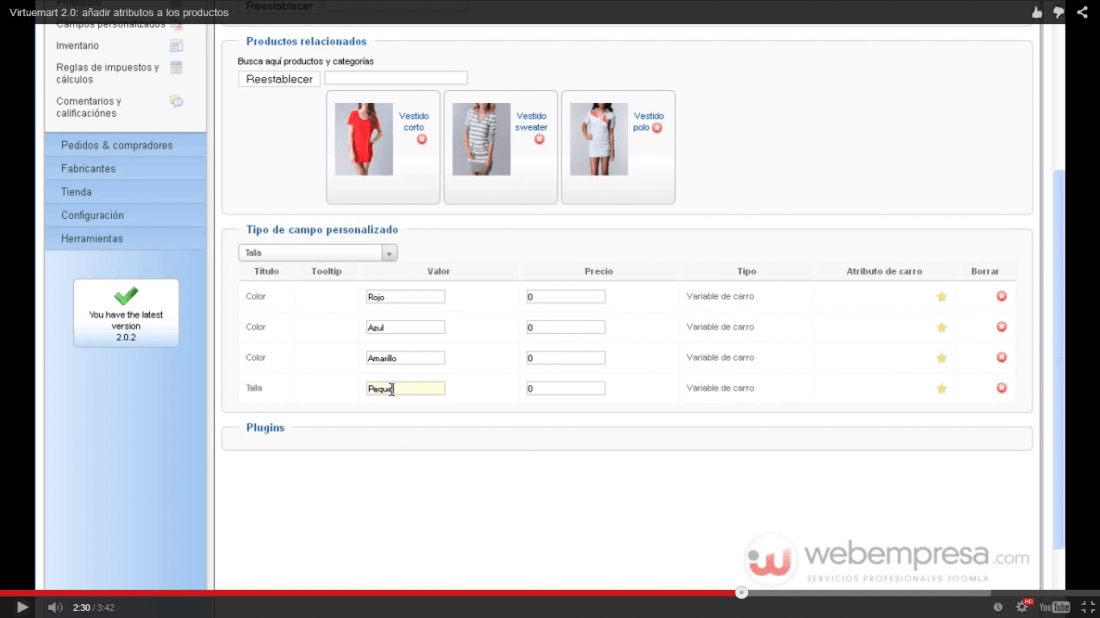This screenshot has height=618, width=1100.
Task: Click the star icon in the Amarillo row
Action: pyautogui.click(x=941, y=358)
